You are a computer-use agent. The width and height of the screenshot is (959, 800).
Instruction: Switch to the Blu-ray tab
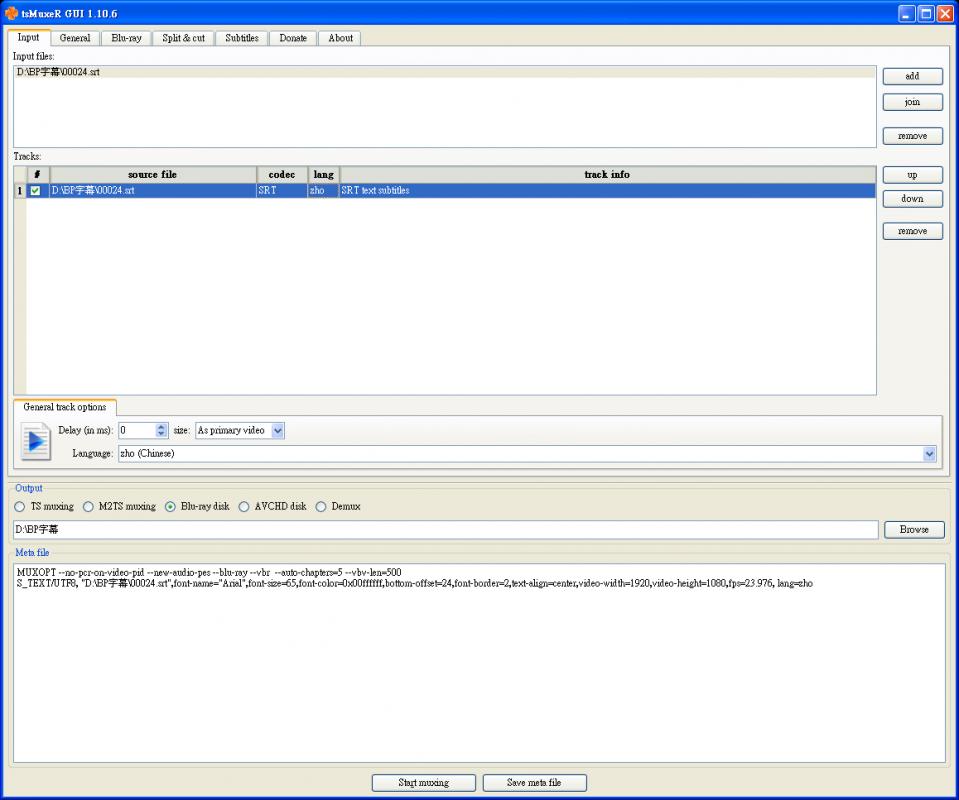tap(126, 37)
